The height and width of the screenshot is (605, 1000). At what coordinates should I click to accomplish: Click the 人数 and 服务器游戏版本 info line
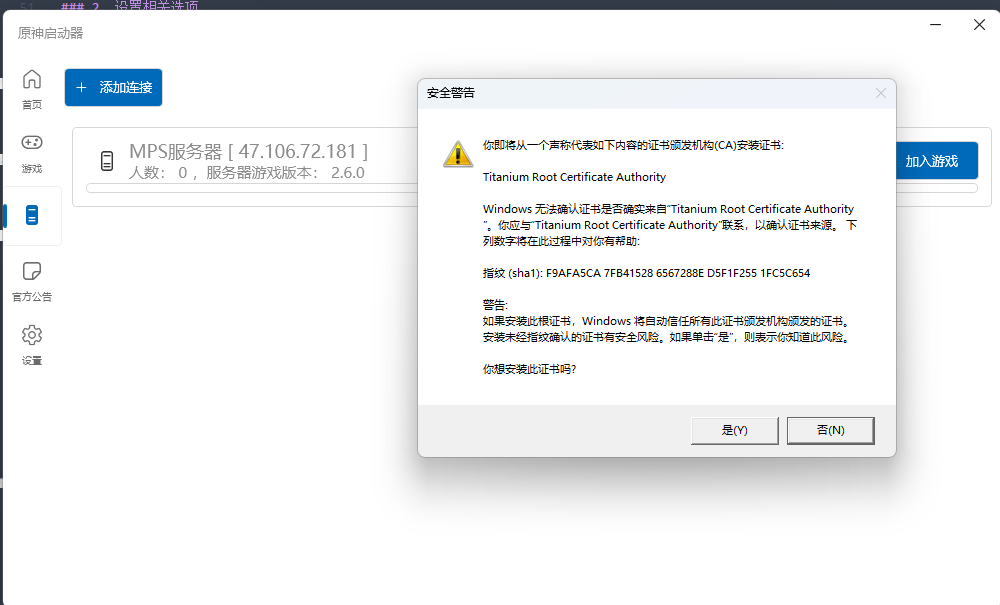pyautogui.click(x=247, y=173)
